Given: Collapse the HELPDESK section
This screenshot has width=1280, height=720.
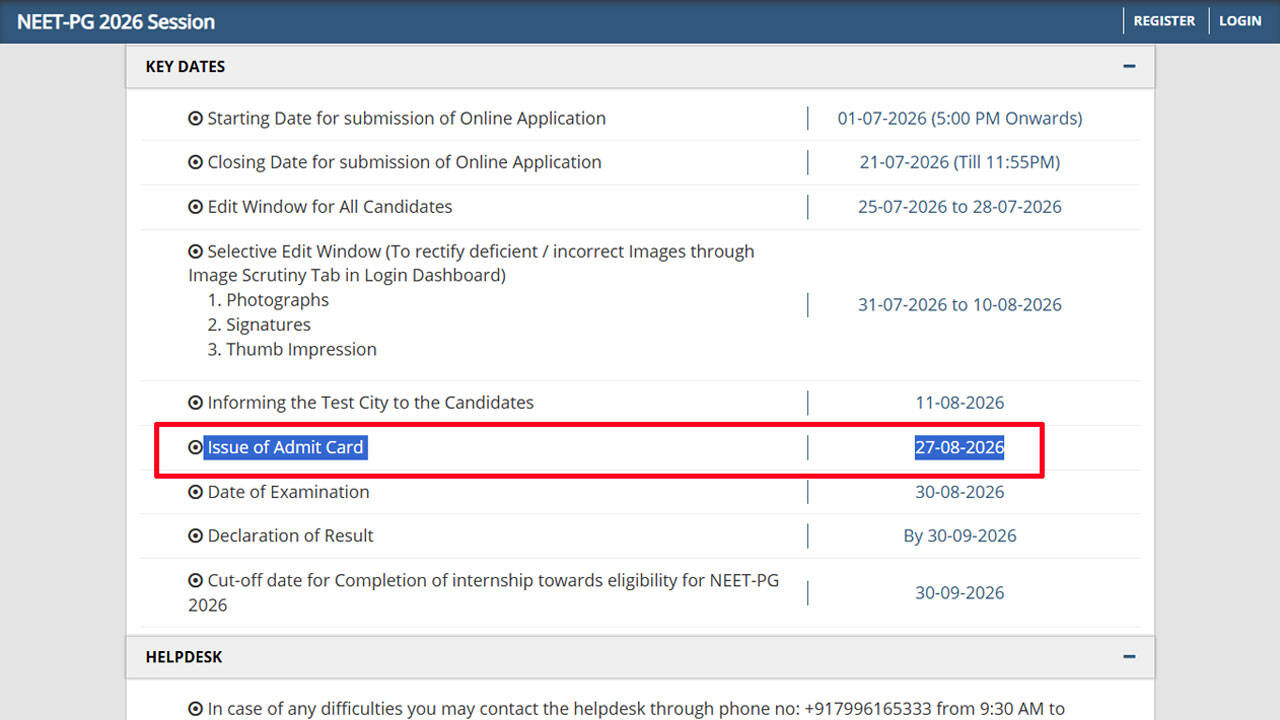Looking at the screenshot, I should (1129, 657).
